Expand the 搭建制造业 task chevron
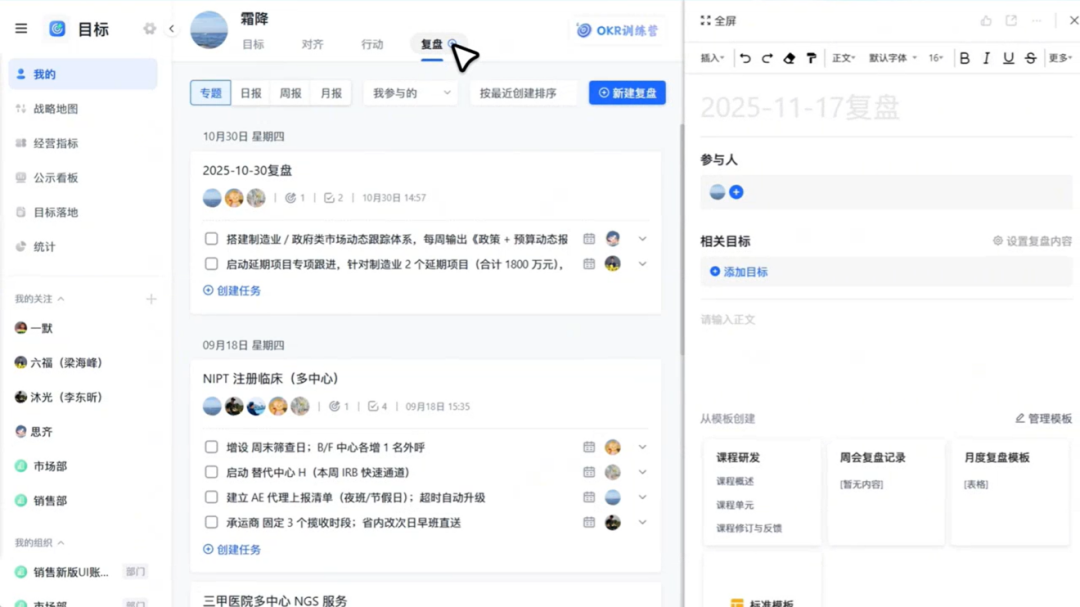Image resolution: width=1080 pixels, height=607 pixels. tap(642, 239)
